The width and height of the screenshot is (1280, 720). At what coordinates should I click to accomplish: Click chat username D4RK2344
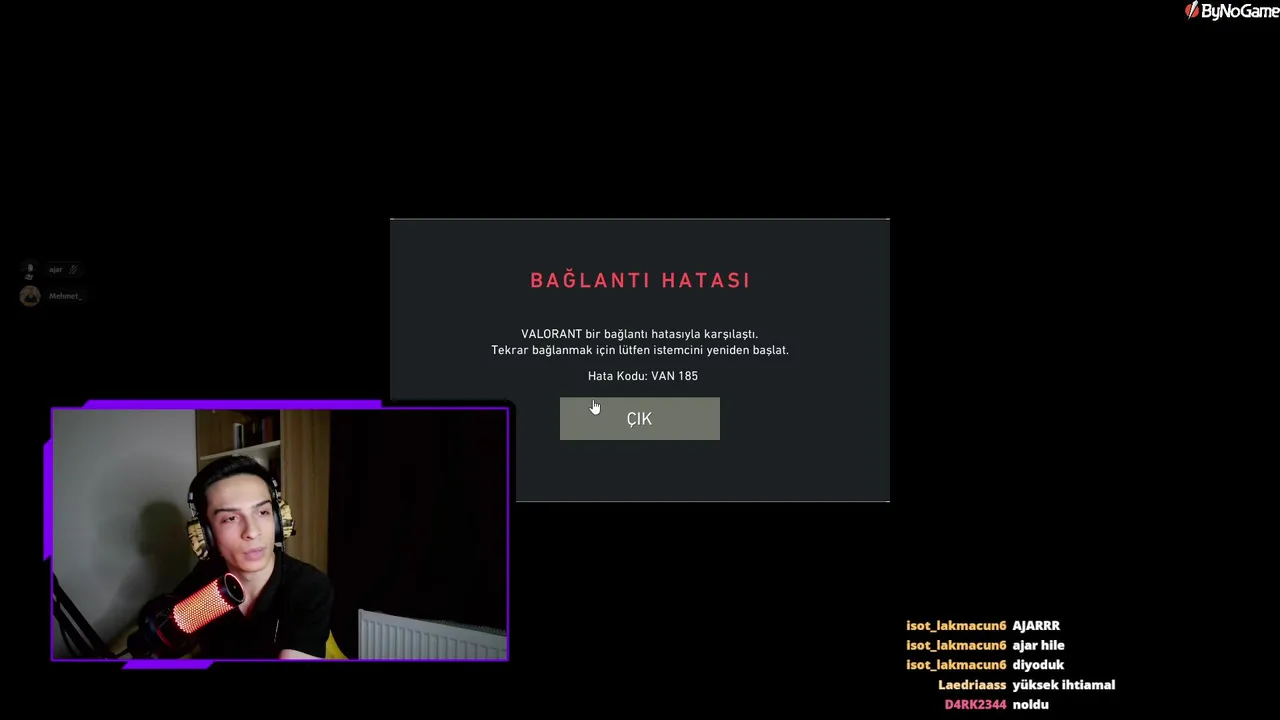tap(975, 705)
